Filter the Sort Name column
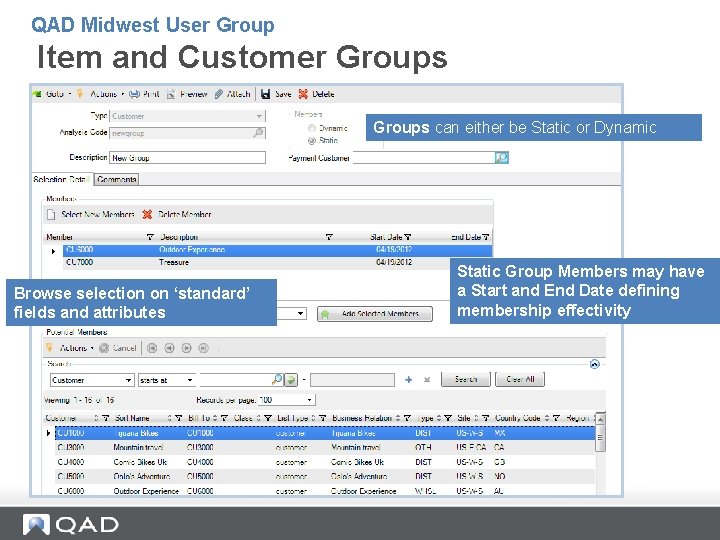The image size is (720, 540). coord(179,418)
